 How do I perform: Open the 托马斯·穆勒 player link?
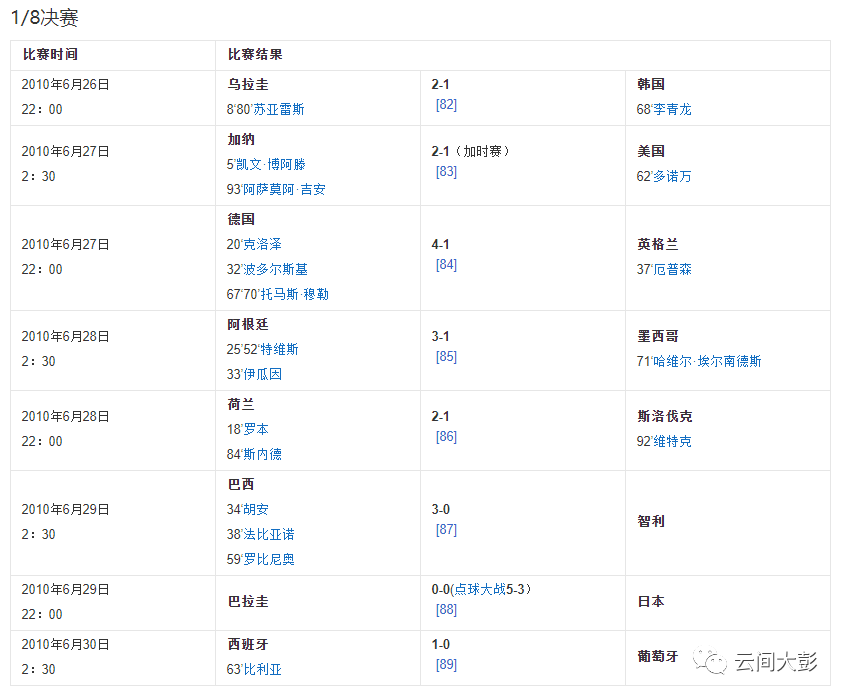click(x=294, y=294)
